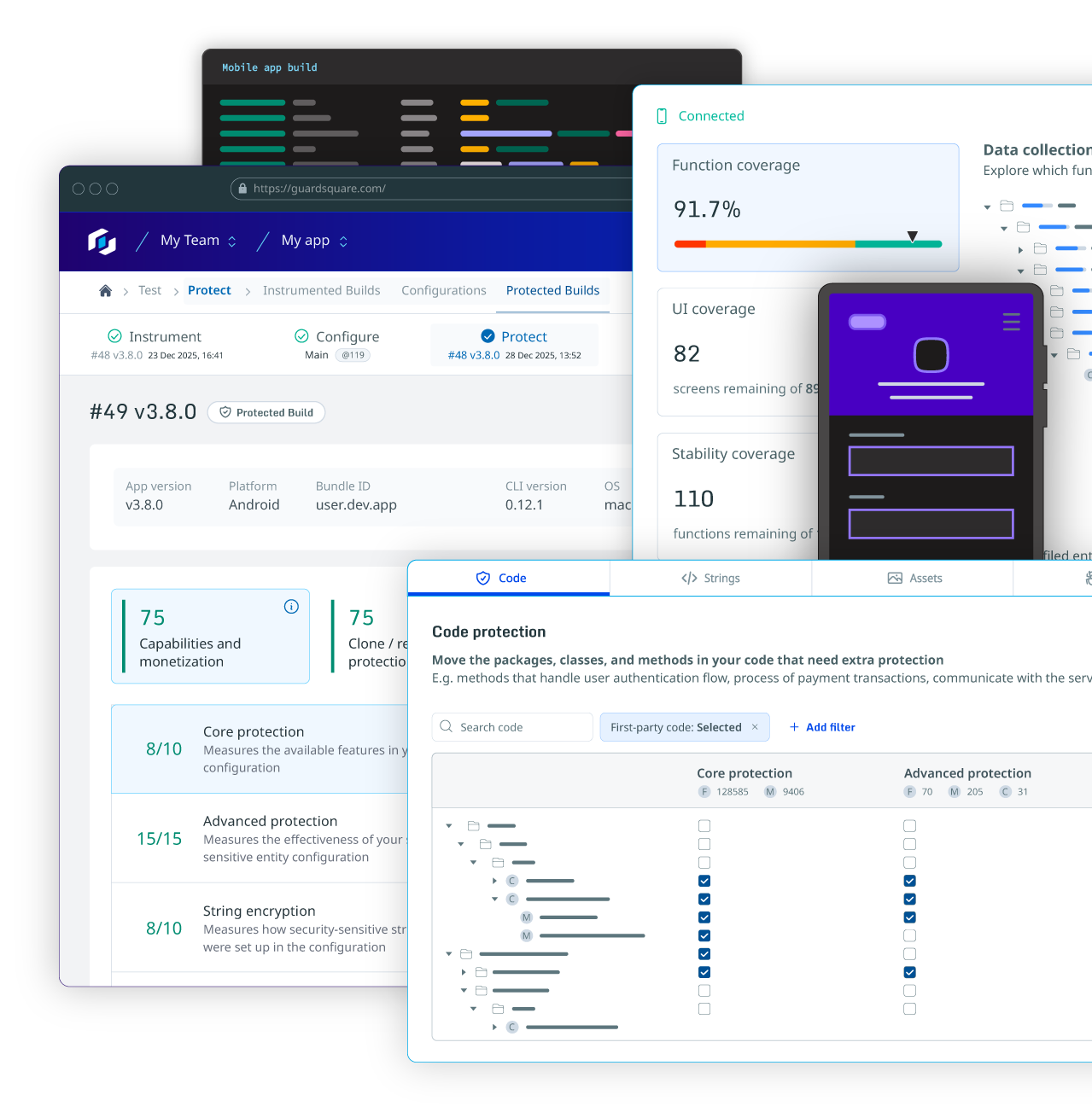Switch to the Strings tab
The image size is (1092, 1118).
click(x=710, y=578)
